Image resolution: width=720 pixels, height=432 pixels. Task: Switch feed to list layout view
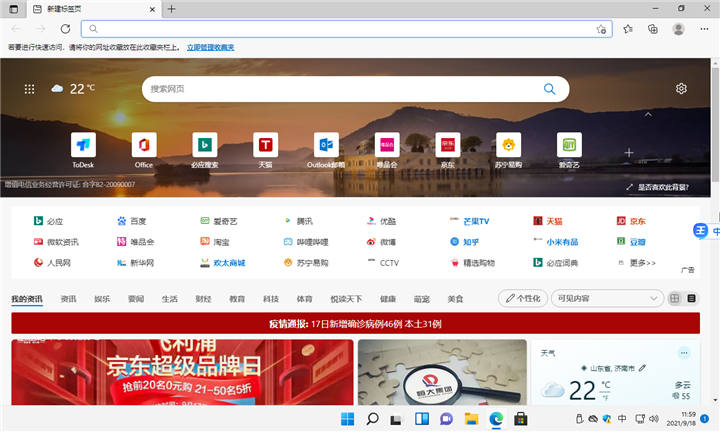tap(691, 298)
